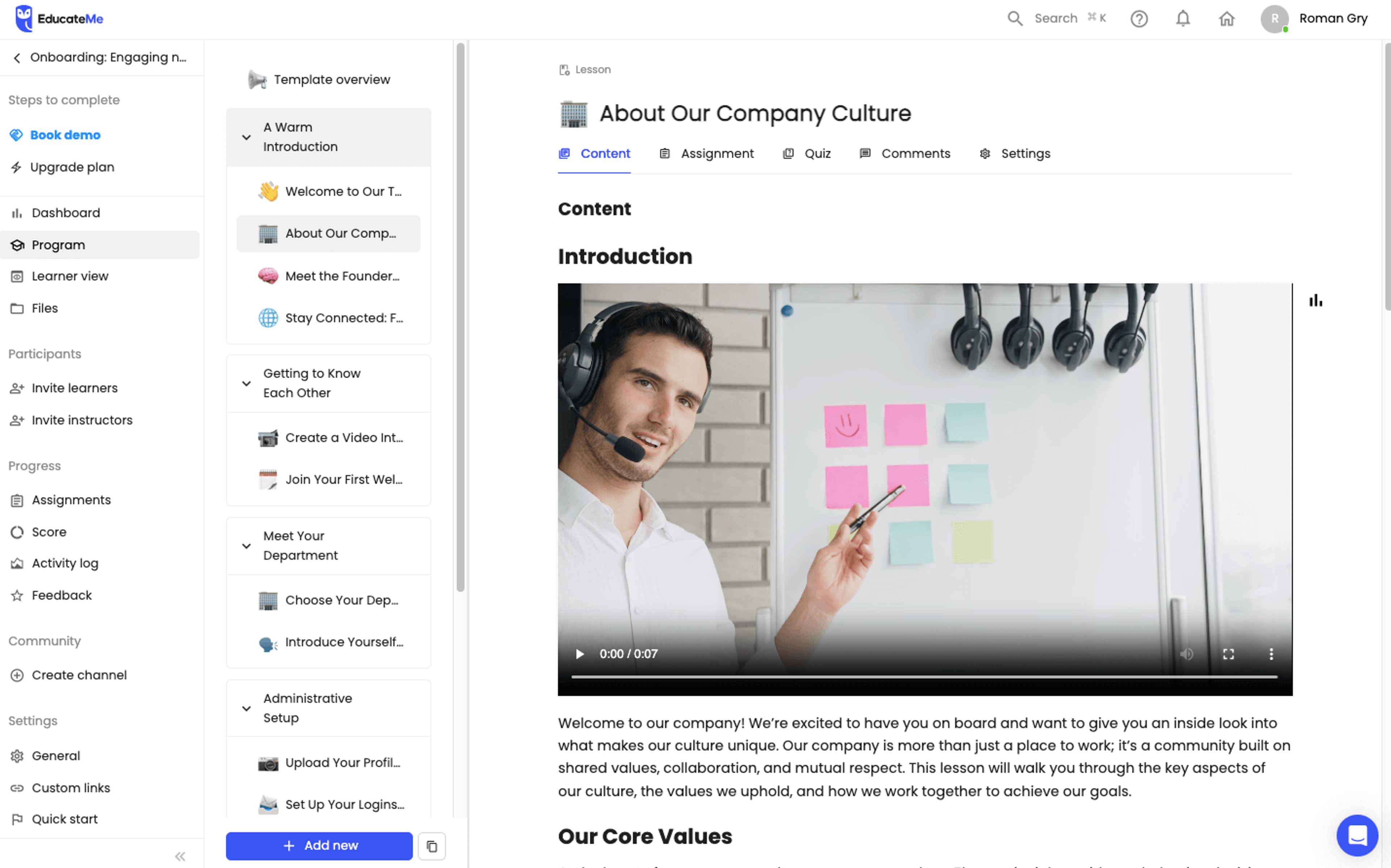
Task: Select About Our Comp... lesson
Action: [x=329, y=234]
